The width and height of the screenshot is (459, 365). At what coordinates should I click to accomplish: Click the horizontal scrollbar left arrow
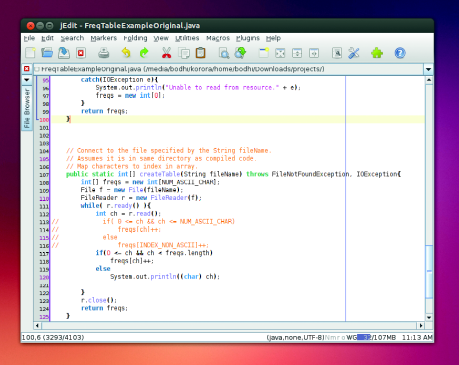click(x=37, y=325)
